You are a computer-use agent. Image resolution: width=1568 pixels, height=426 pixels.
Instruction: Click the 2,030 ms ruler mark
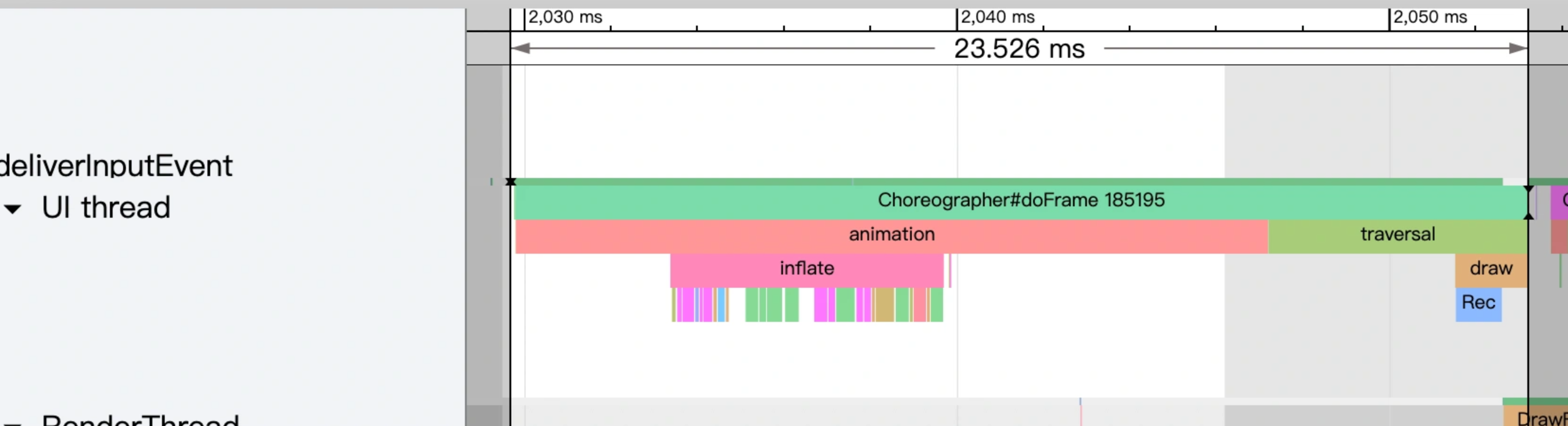click(x=565, y=17)
